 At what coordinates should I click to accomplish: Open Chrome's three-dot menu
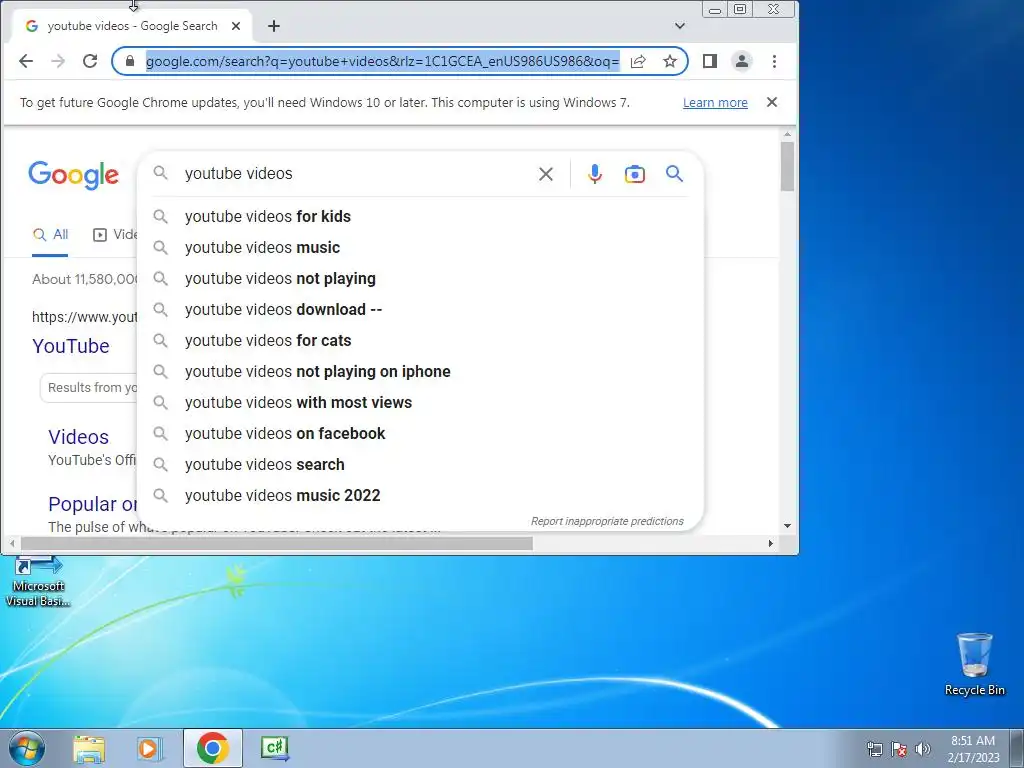[775, 61]
